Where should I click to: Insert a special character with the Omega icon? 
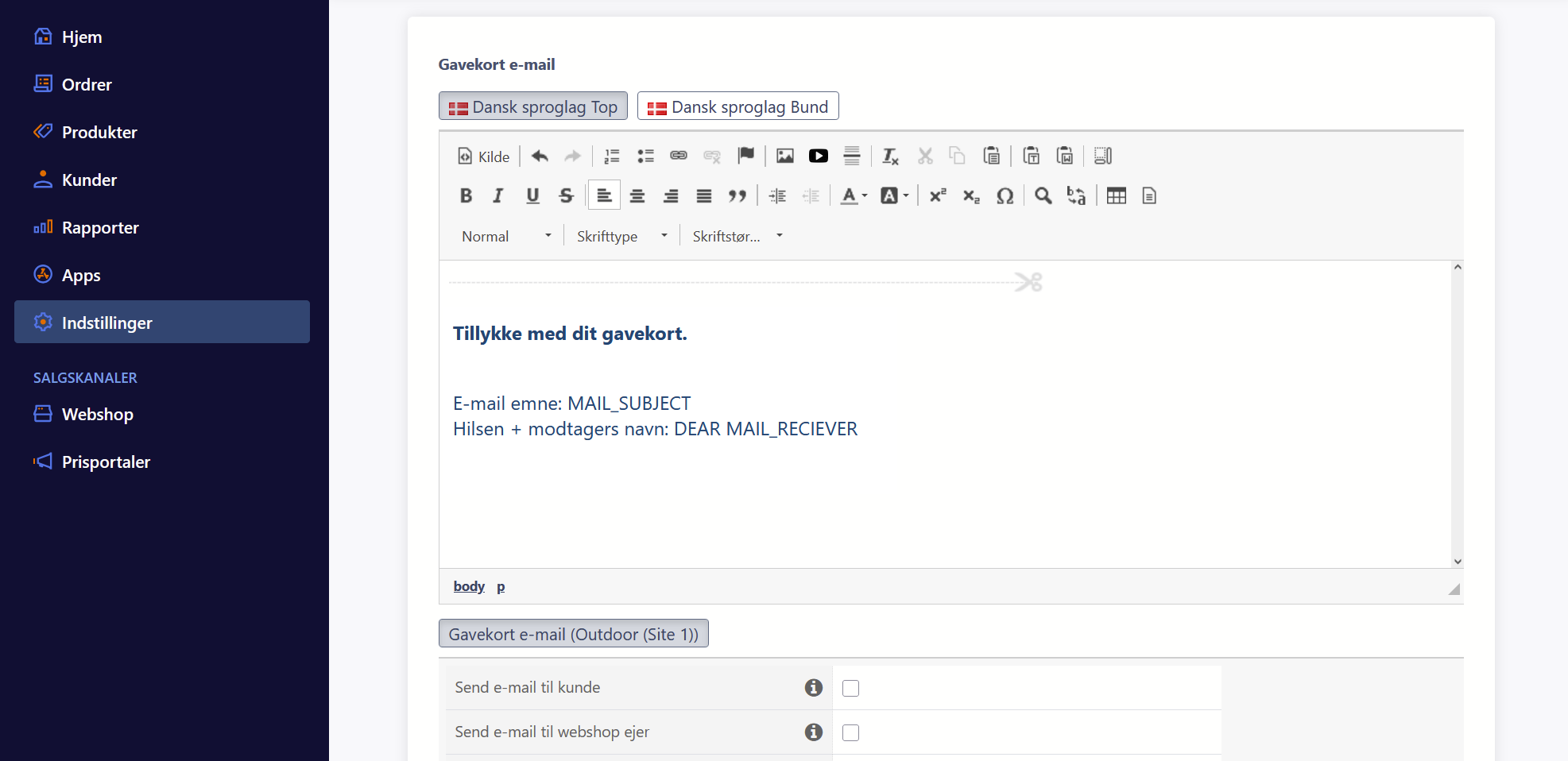[x=1005, y=196]
